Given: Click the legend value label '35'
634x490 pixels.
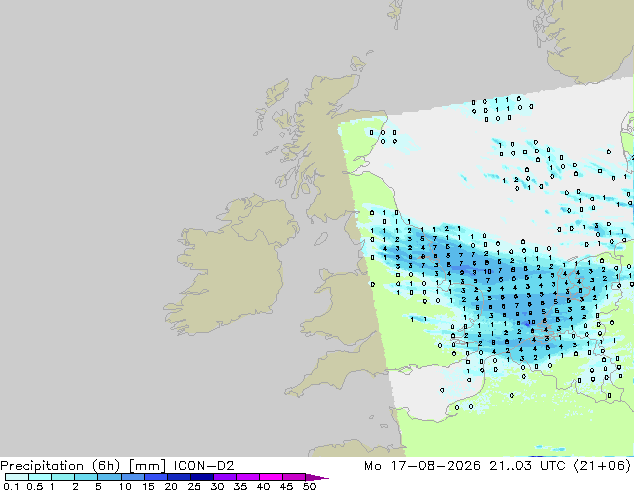Looking at the screenshot, I should click(240, 486).
